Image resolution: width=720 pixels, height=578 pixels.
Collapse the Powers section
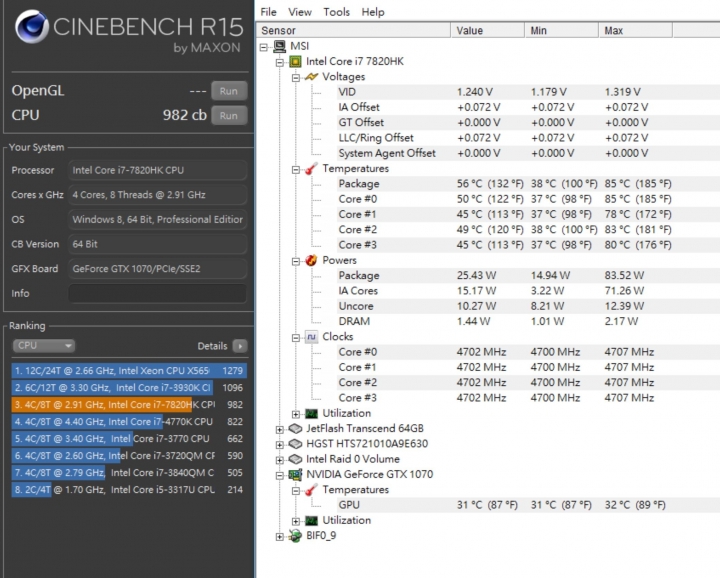pos(296,262)
